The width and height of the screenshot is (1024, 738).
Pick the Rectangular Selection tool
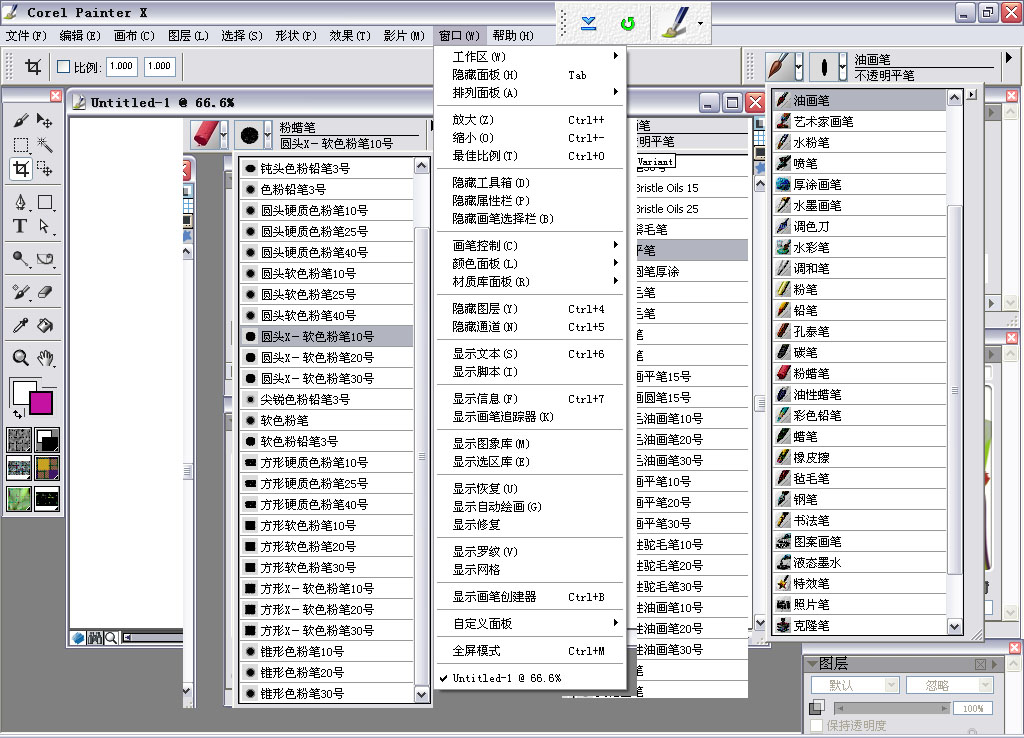20,144
